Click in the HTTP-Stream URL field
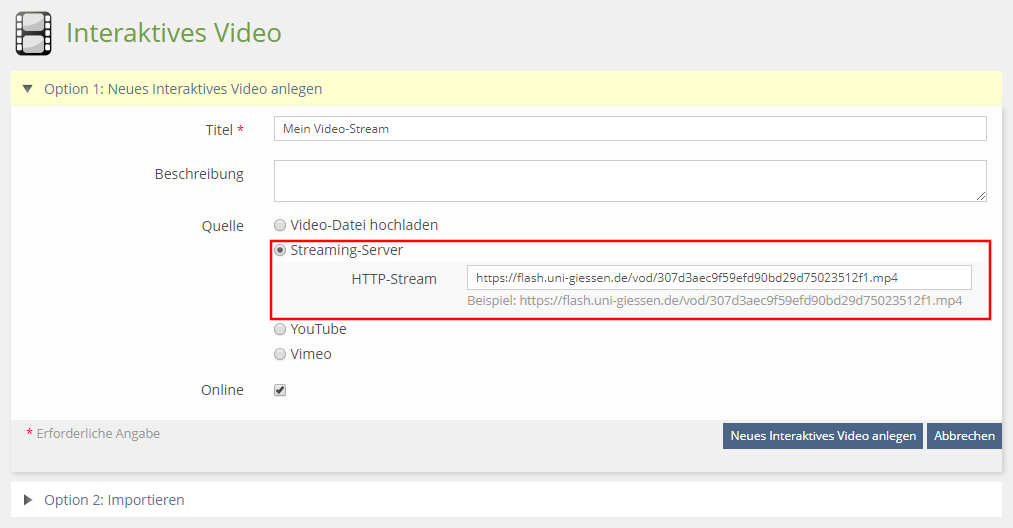 tap(718, 278)
